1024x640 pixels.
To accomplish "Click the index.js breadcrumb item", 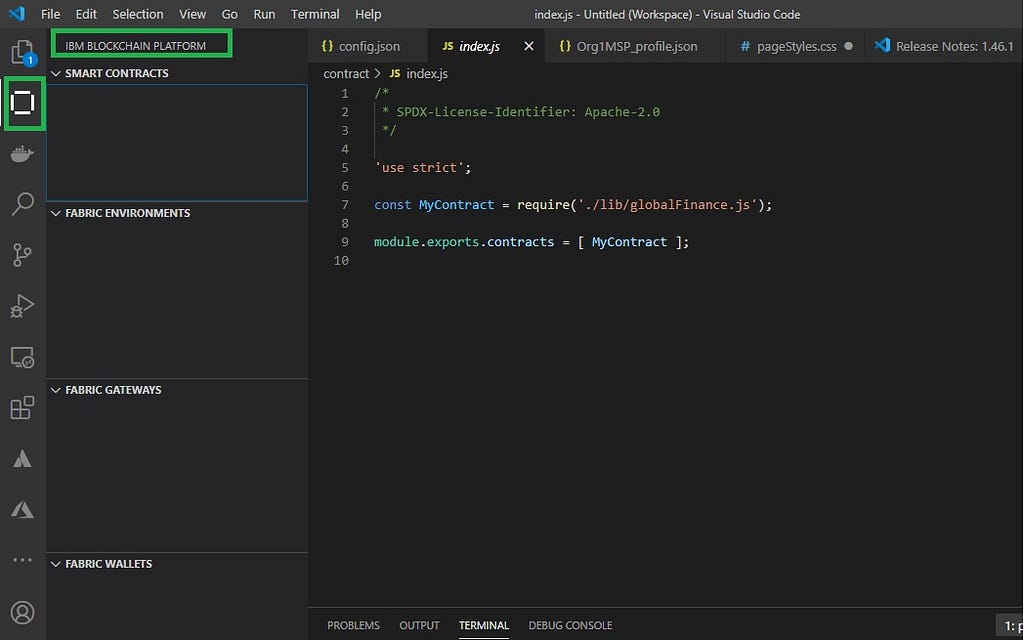I will pos(419,74).
